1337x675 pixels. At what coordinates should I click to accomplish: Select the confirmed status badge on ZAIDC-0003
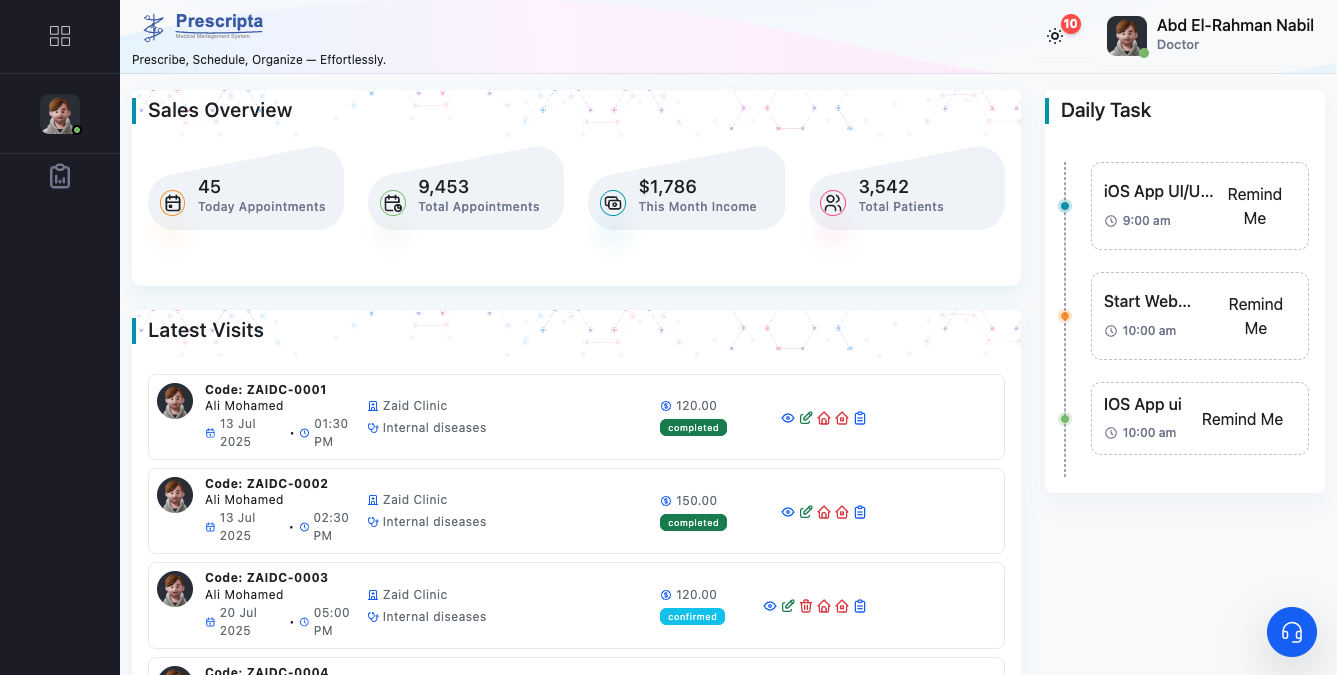(692, 617)
